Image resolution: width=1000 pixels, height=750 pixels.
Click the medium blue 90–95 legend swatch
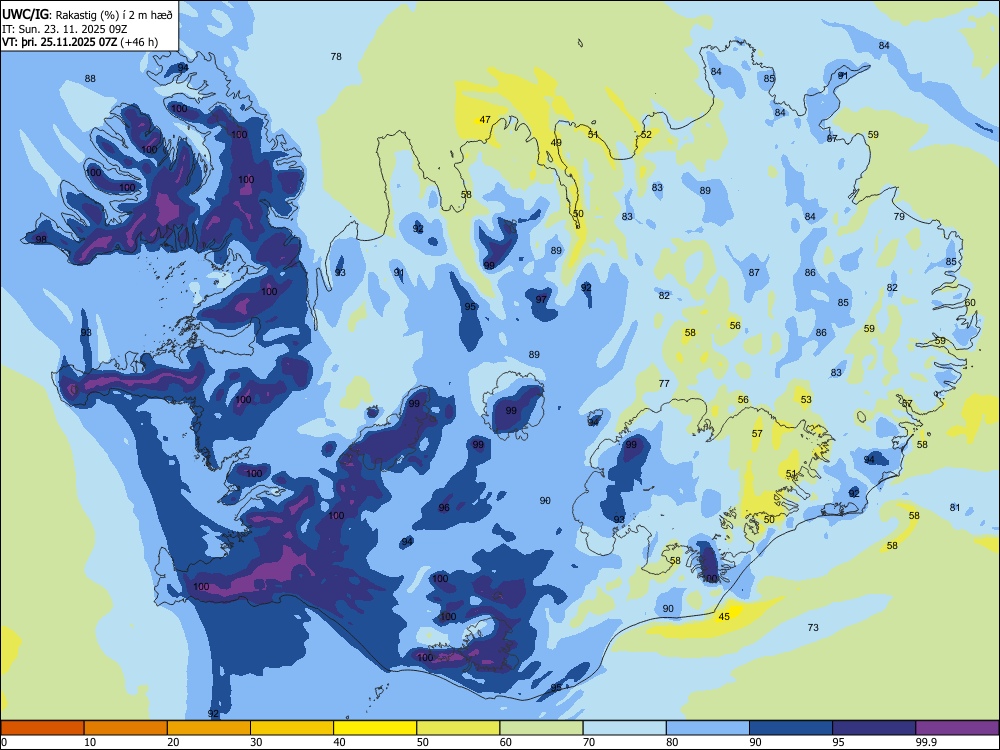pos(791,728)
